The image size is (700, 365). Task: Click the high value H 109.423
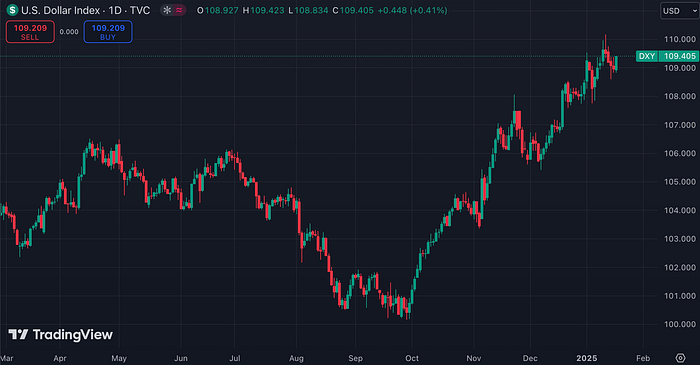[x=263, y=10]
